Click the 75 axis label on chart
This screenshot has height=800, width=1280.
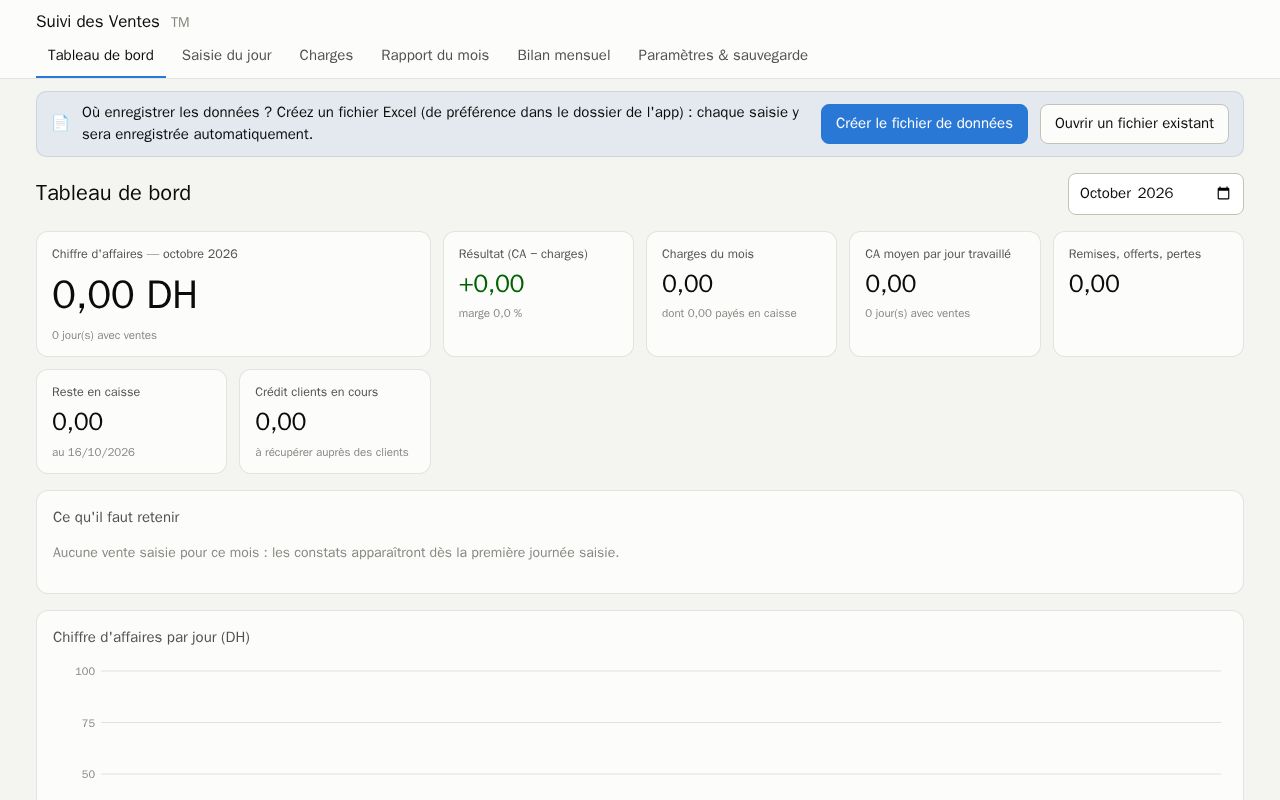click(x=88, y=723)
